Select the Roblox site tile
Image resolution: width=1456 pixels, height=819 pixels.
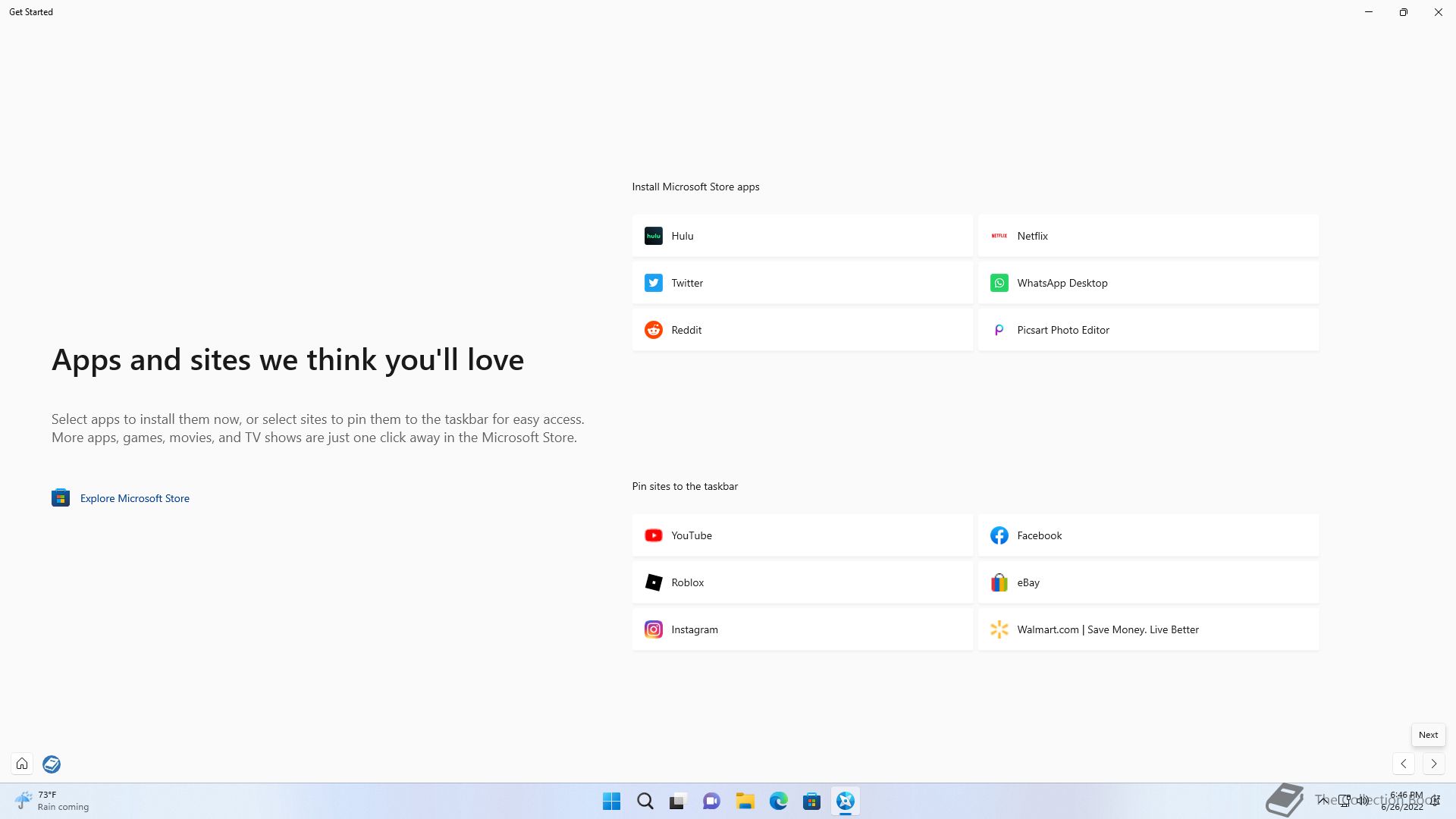click(802, 582)
